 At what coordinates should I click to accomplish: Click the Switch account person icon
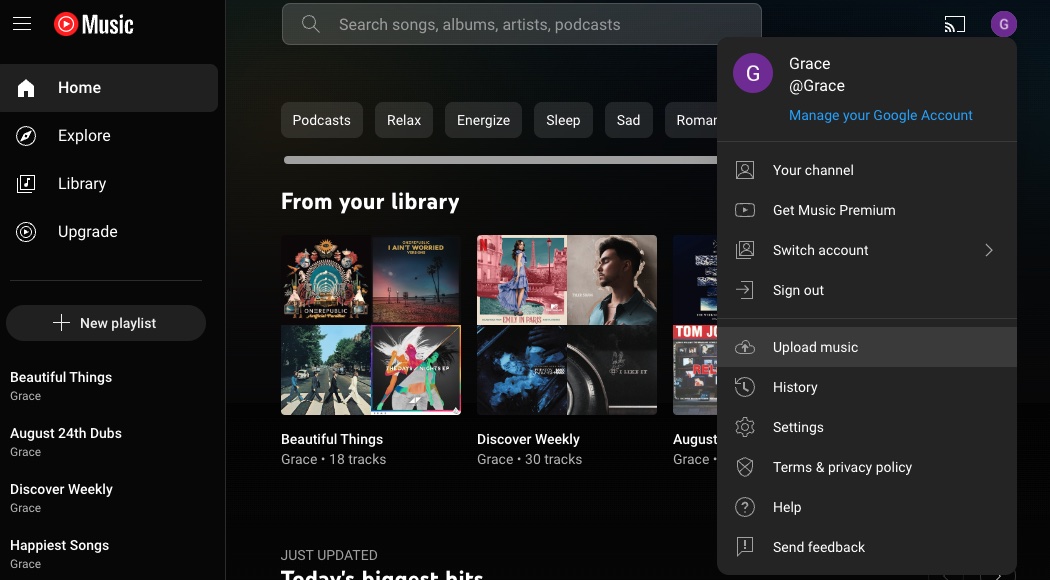pos(745,250)
